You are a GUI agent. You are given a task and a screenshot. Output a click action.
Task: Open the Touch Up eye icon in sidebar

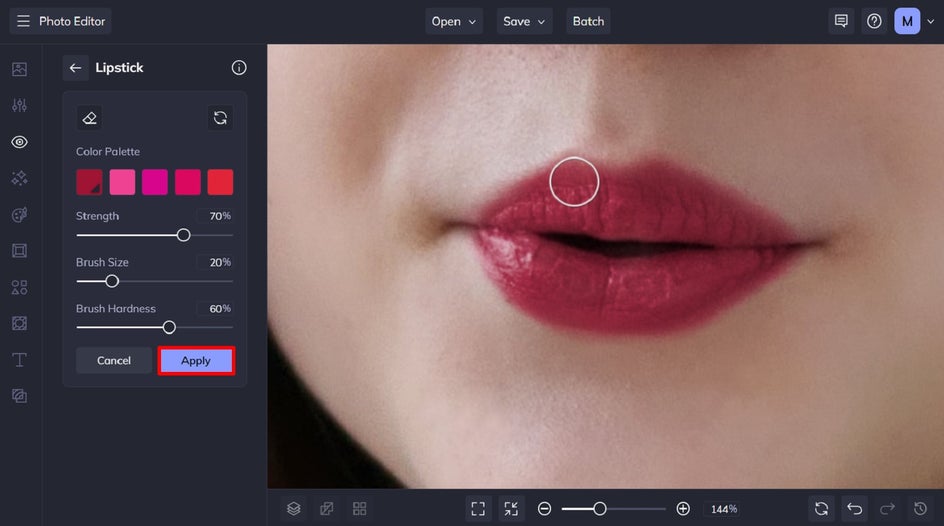[19, 142]
